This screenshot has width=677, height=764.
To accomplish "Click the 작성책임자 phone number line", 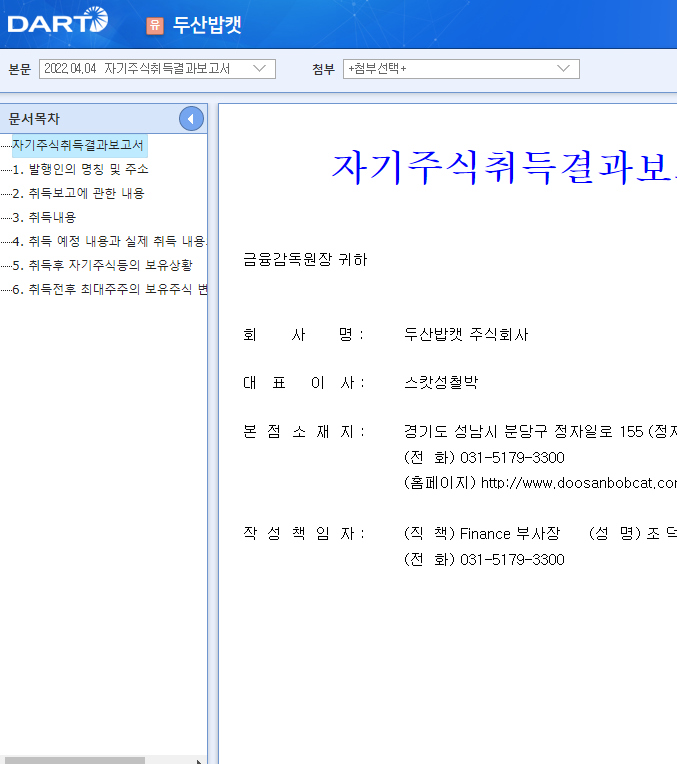I will click(484, 559).
